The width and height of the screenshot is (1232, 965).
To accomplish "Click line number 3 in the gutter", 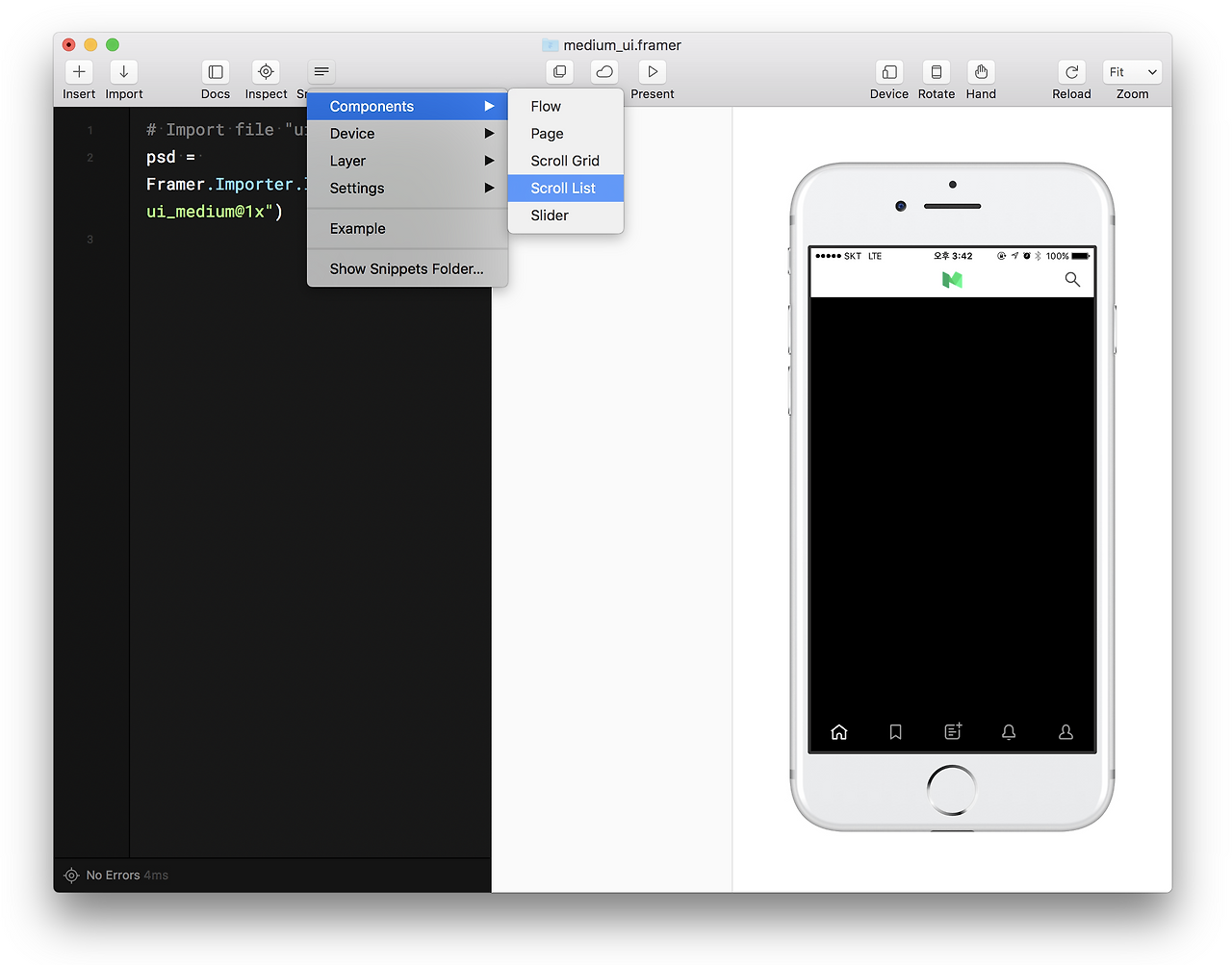I will 90,239.
